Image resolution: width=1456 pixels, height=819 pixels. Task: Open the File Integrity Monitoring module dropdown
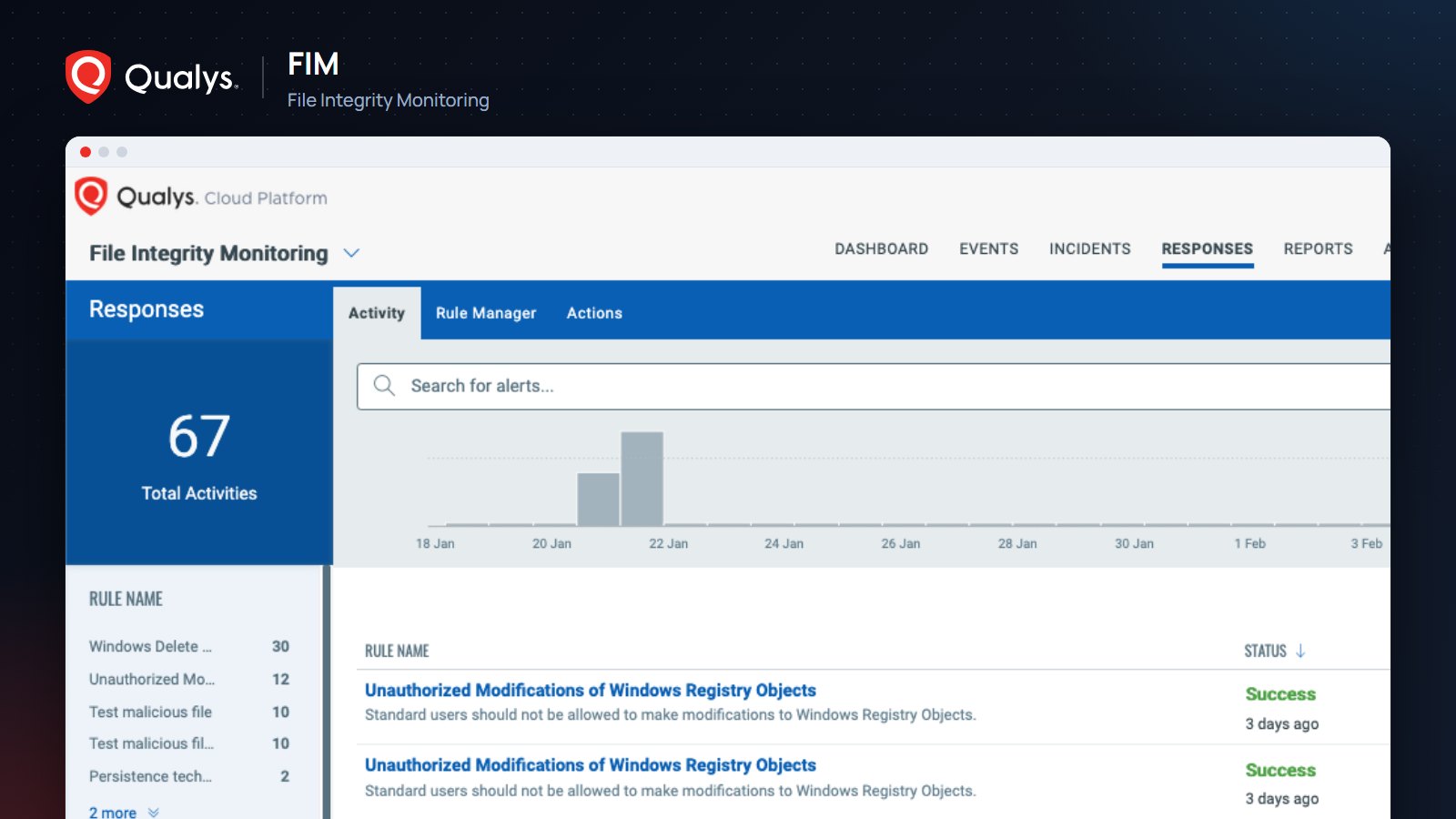[x=351, y=253]
